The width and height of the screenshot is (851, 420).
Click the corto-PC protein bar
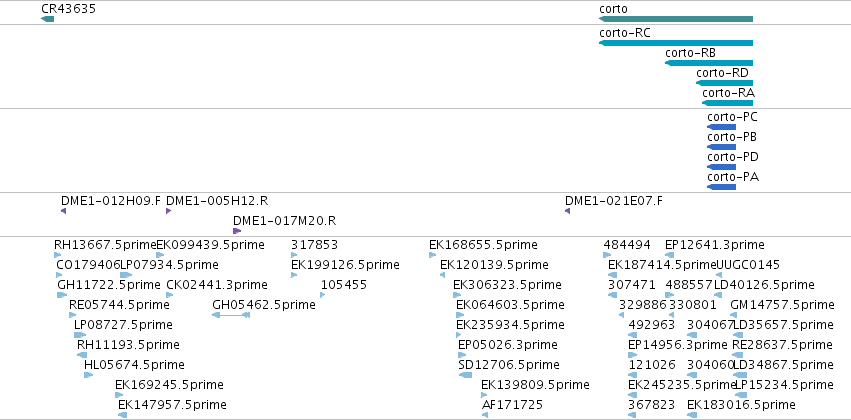click(x=721, y=127)
